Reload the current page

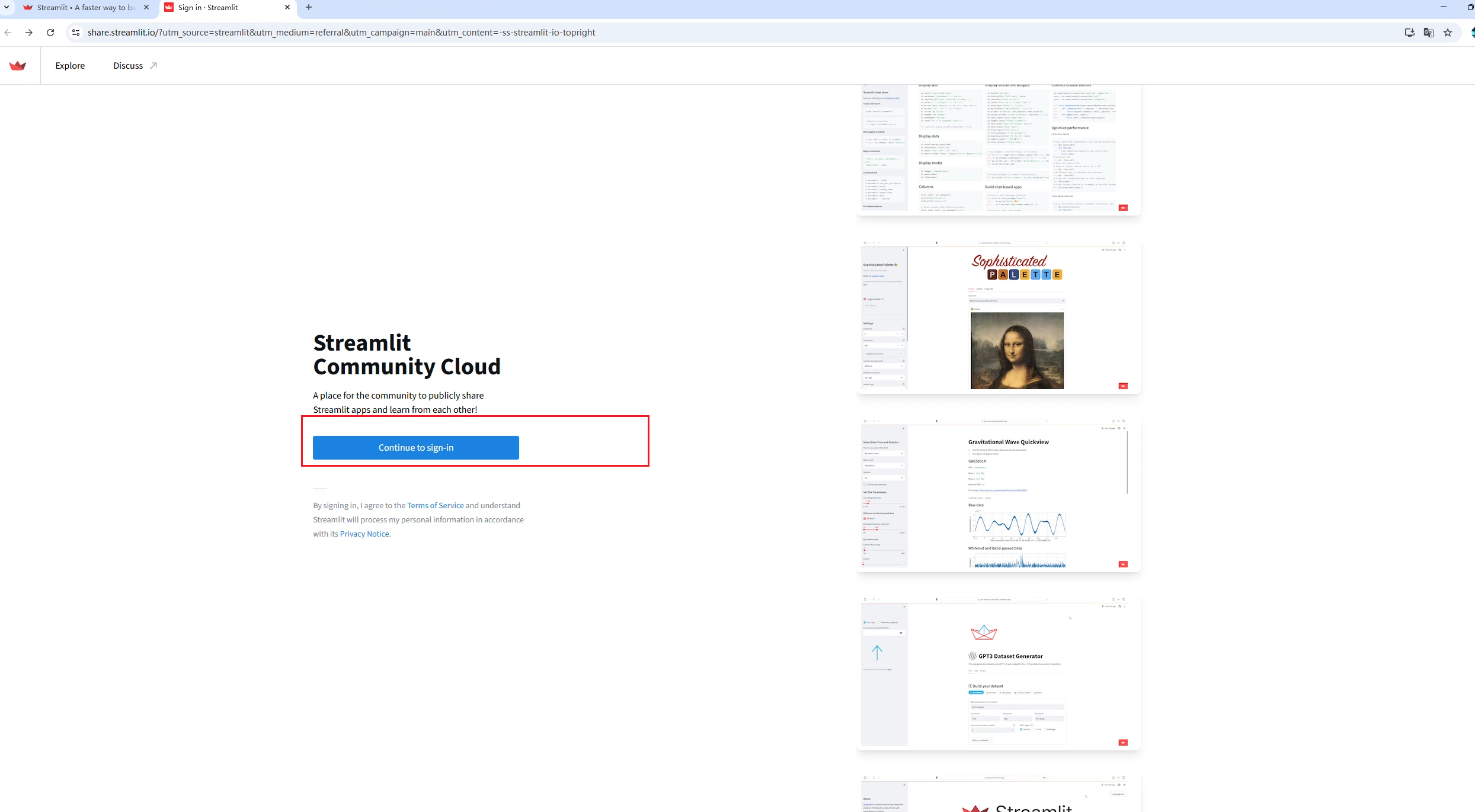50,33
